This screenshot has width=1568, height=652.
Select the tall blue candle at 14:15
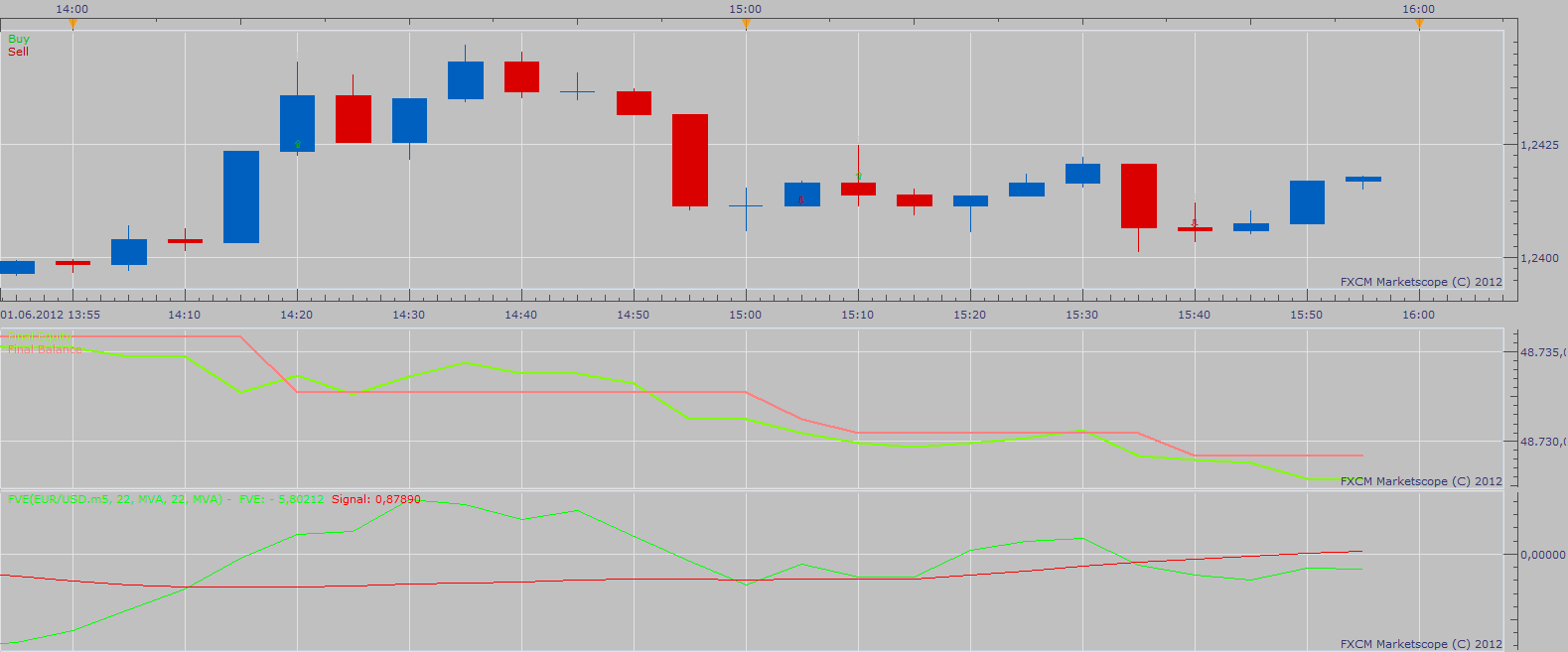(241, 196)
